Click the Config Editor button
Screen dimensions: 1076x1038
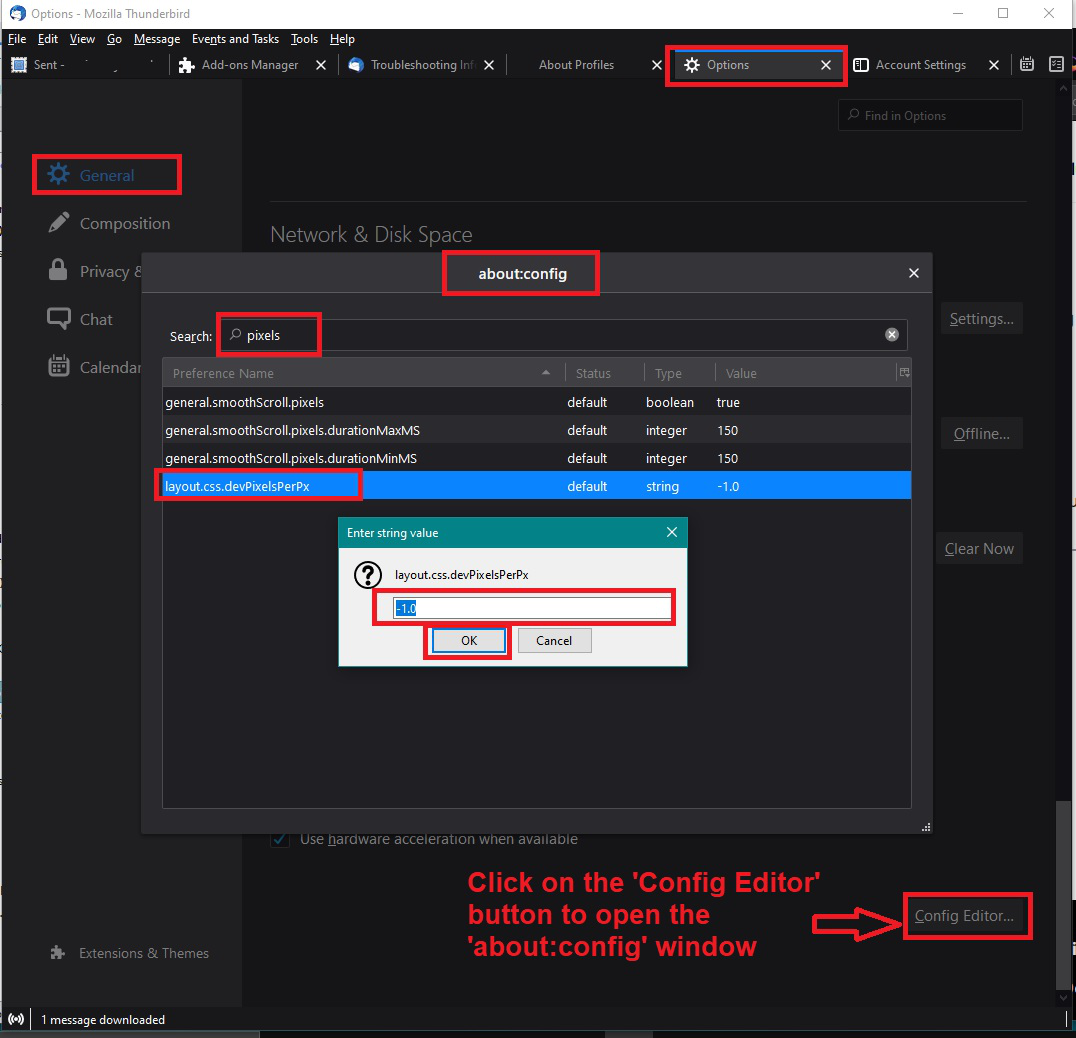[964, 916]
